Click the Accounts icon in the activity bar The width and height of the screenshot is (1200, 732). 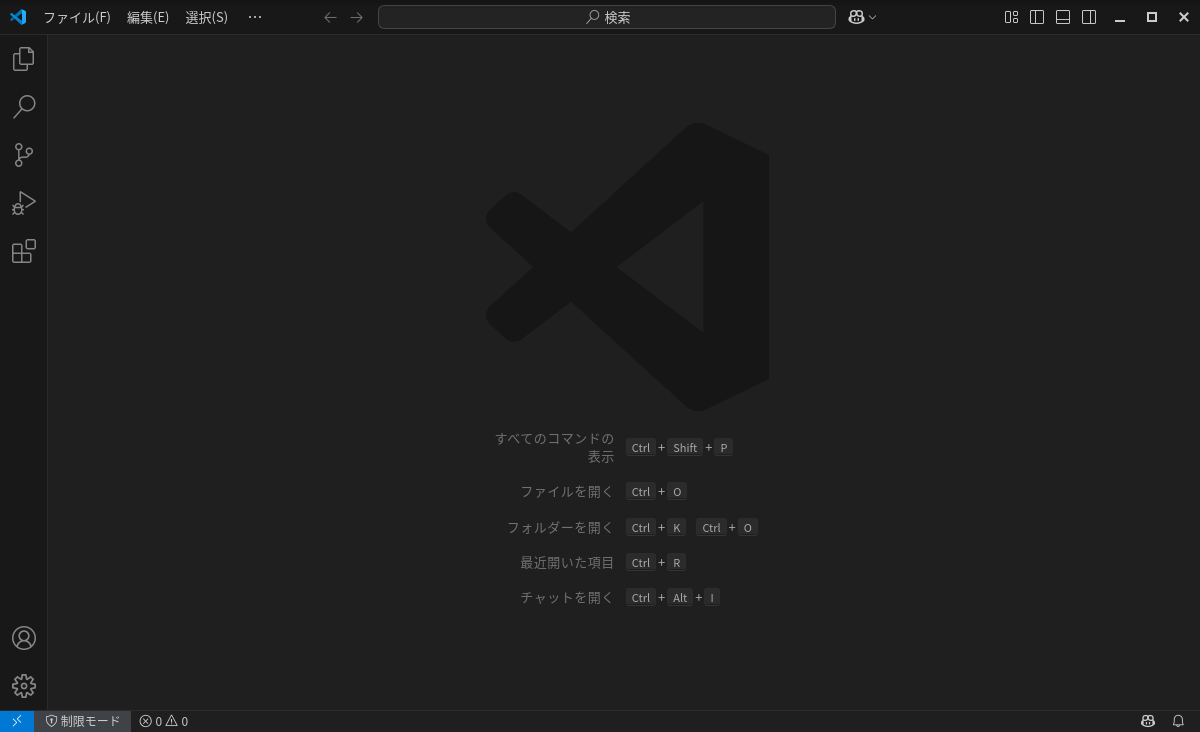pyautogui.click(x=23, y=638)
